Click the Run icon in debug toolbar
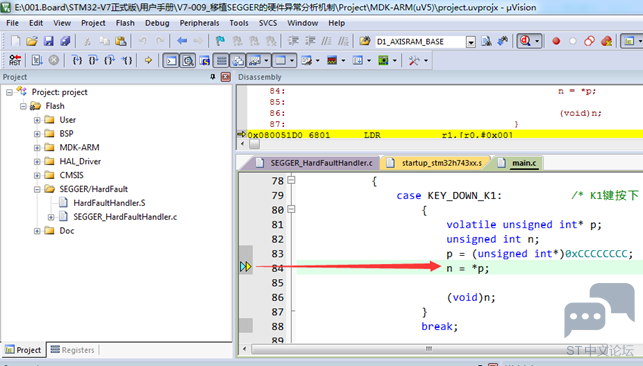Screen dimensions: 643x366 point(37,61)
